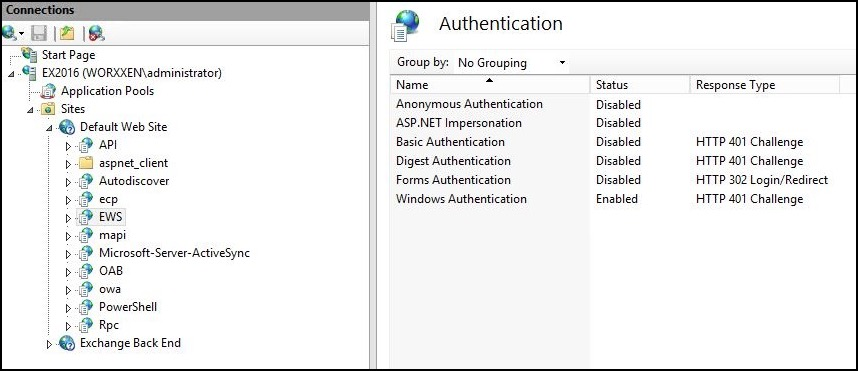Image resolution: width=858 pixels, height=371 pixels.
Task: Click the Connections pane title bar
Action: pyautogui.click(x=185, y=10)
